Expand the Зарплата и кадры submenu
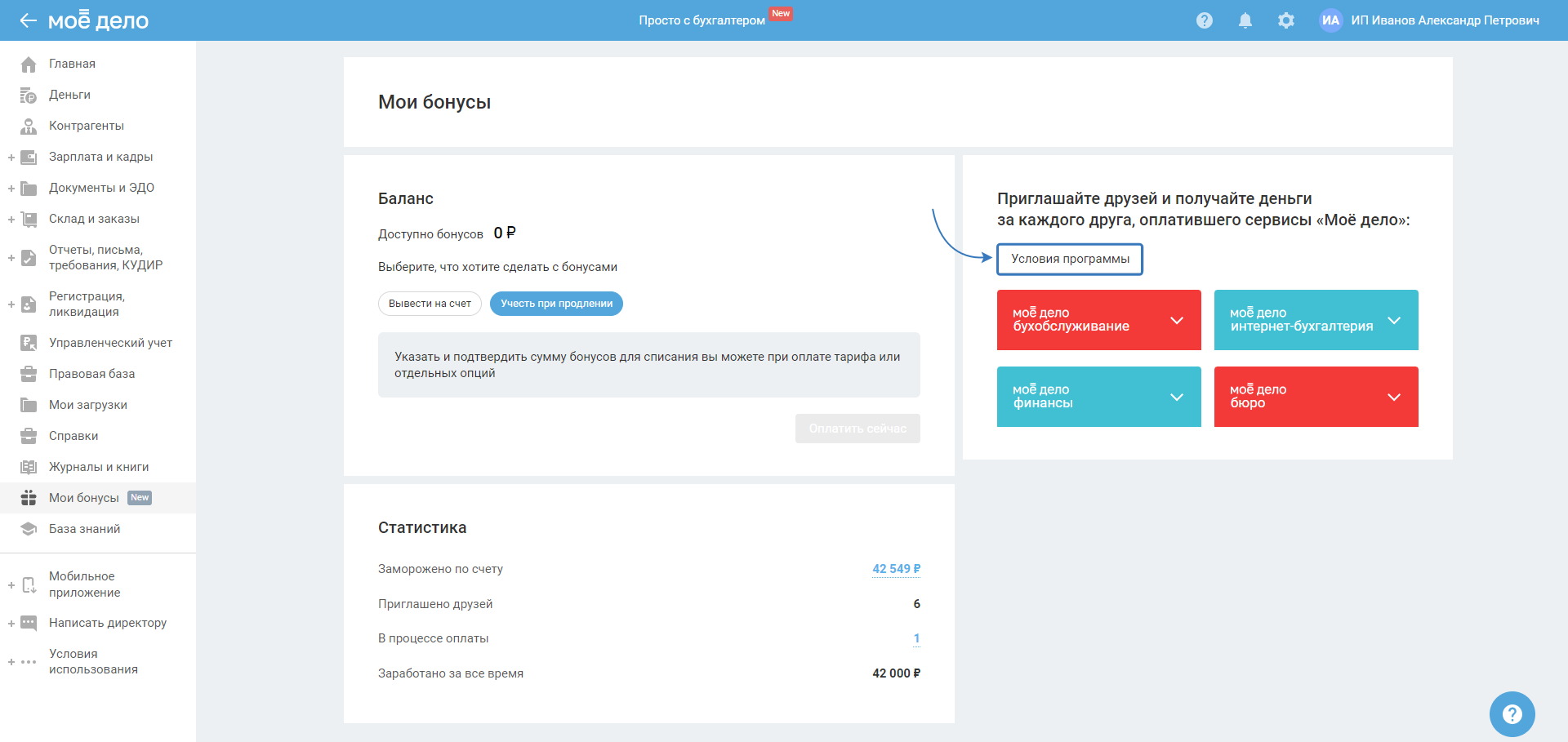Image resolution: width=1568 pixels, height=742 pixels. coord(11,158)
